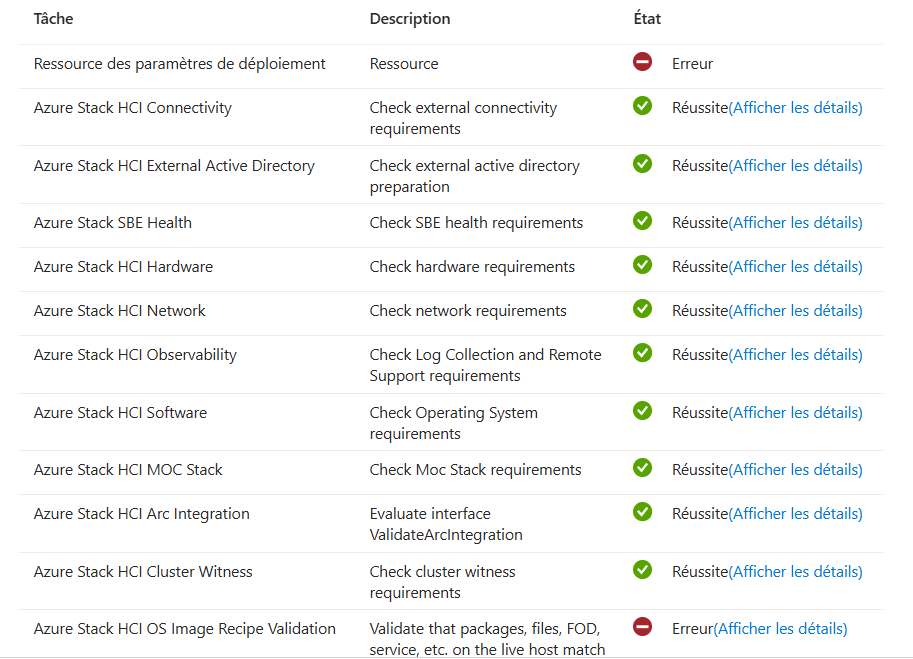The image size is (913, 659).
Task: Click error icon for Ressource des paramètres de déploiement
Action: click(642, 62)
